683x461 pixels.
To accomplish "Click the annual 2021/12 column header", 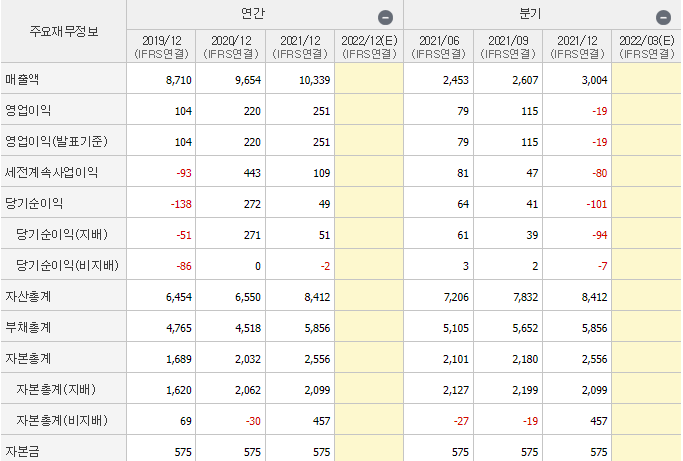I will click(x=300, y=47).
